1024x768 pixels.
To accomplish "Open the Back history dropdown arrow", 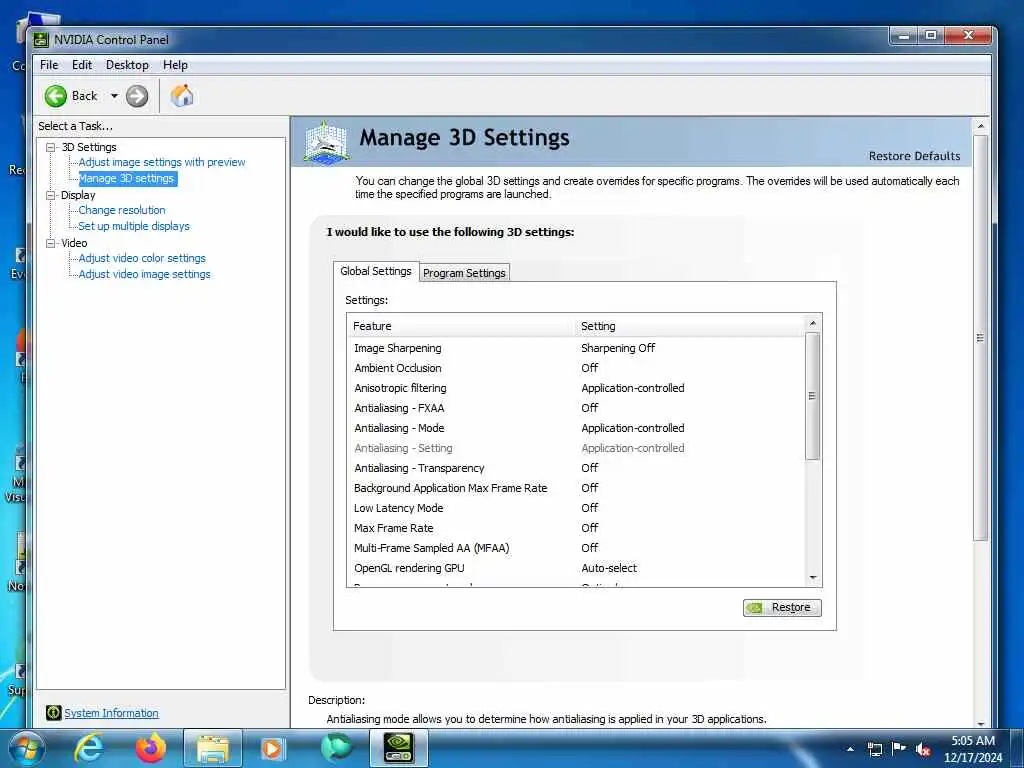I will [114, 96].
